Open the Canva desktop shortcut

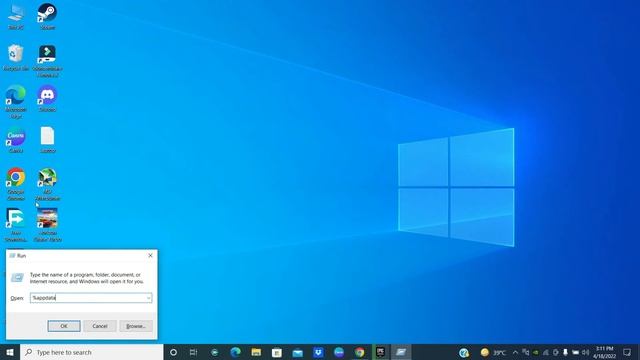point(16,140)
